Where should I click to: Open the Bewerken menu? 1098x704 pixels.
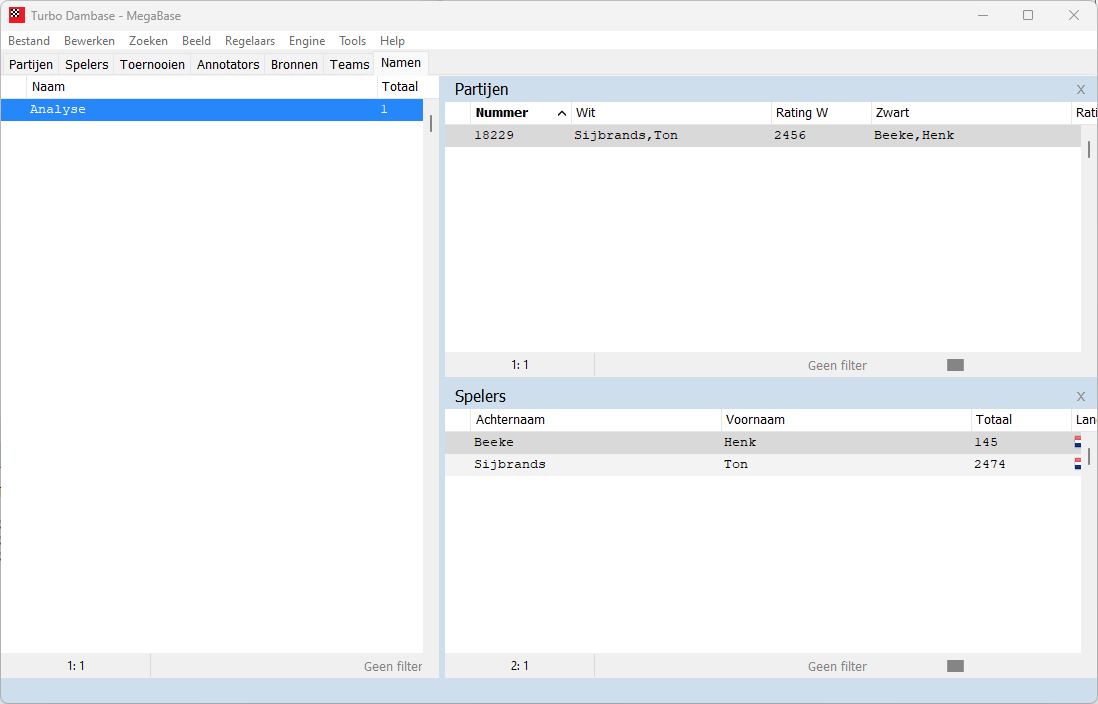(x=89, y=41)
